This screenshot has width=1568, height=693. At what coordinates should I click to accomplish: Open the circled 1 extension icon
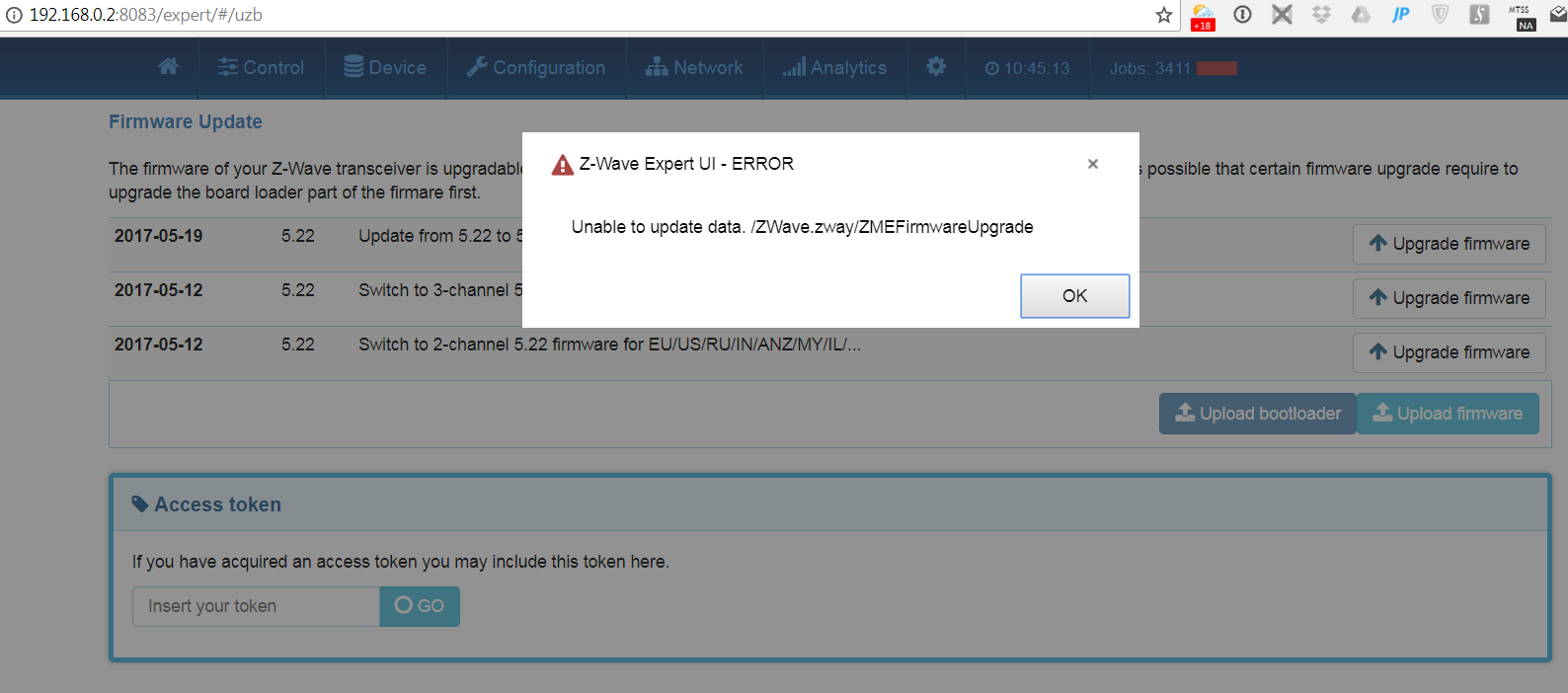pyautogui.click(x=1243, y=15)
